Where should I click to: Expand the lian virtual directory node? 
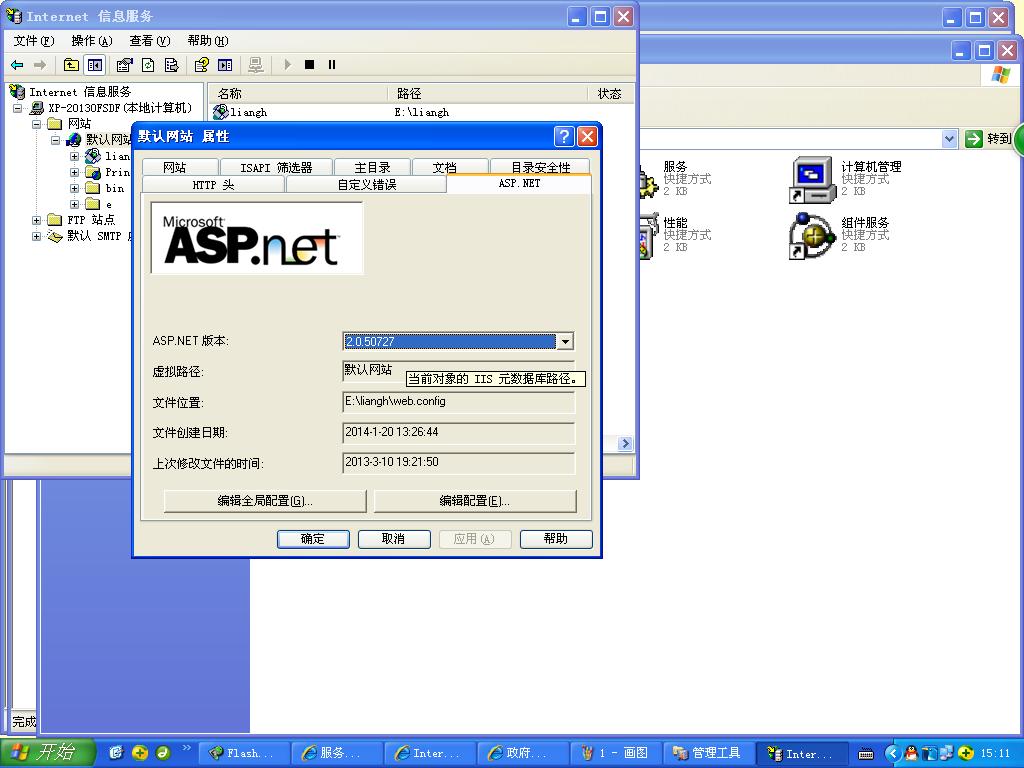74,156
